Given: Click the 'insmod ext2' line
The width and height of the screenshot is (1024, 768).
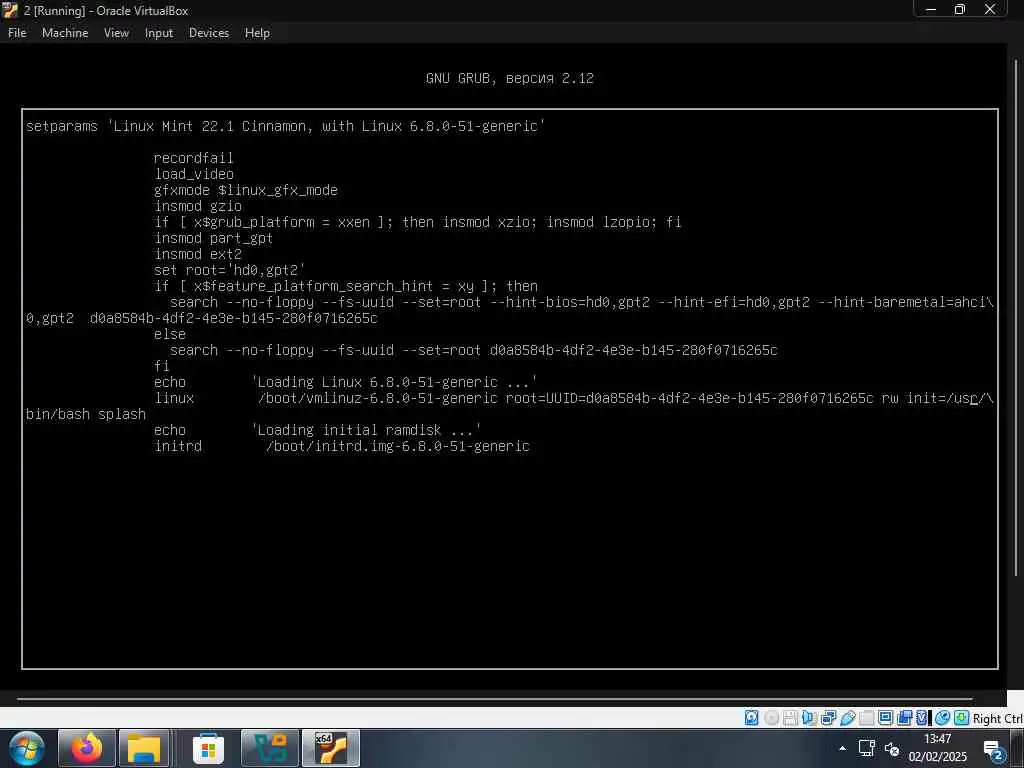Looking at the screenshot, I should [x=198, y=254].
